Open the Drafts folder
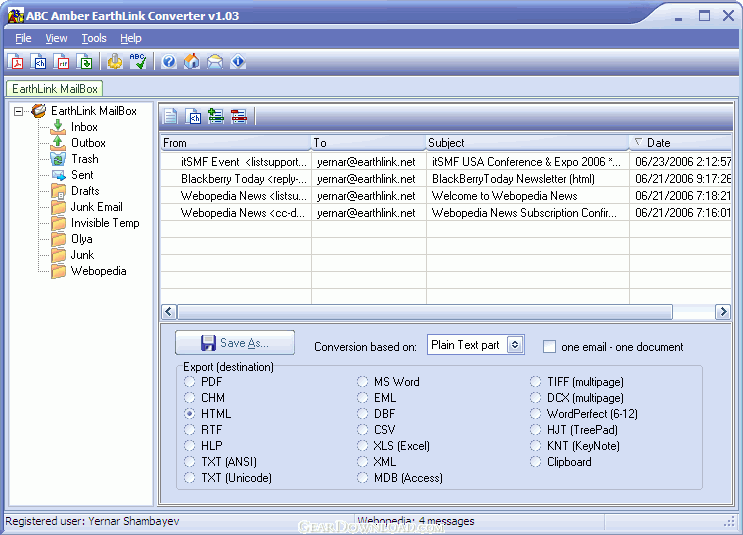 coord(85,191)
